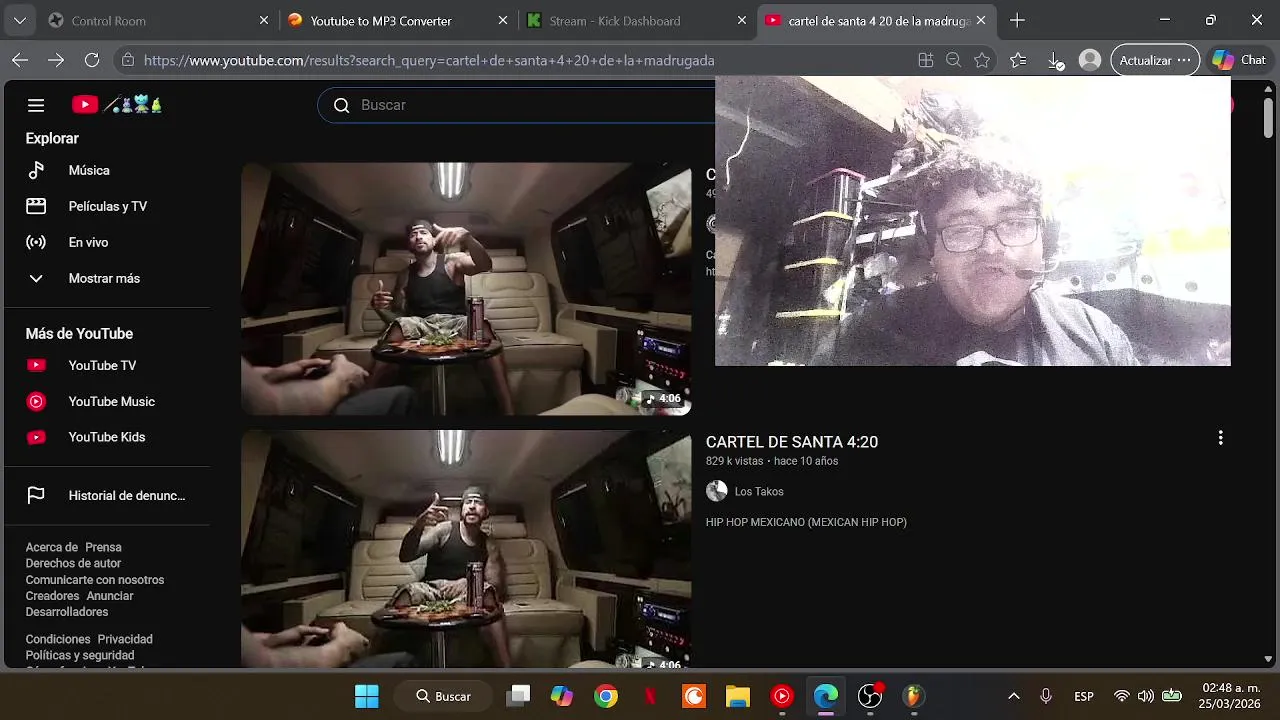The width and height of the screenshot is (1280, 720).
Task: Close the Control Room tab
Action: point(264,20)
